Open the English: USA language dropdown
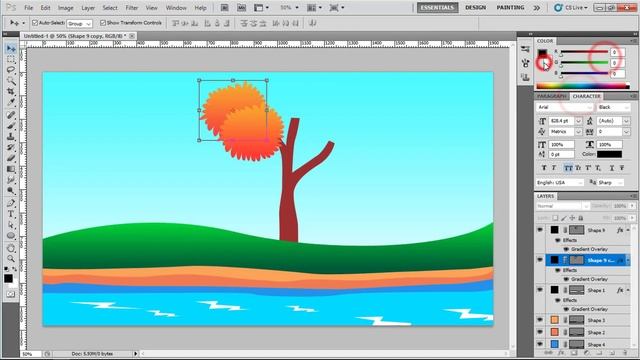640x360 pixels. tap(560, 183)
